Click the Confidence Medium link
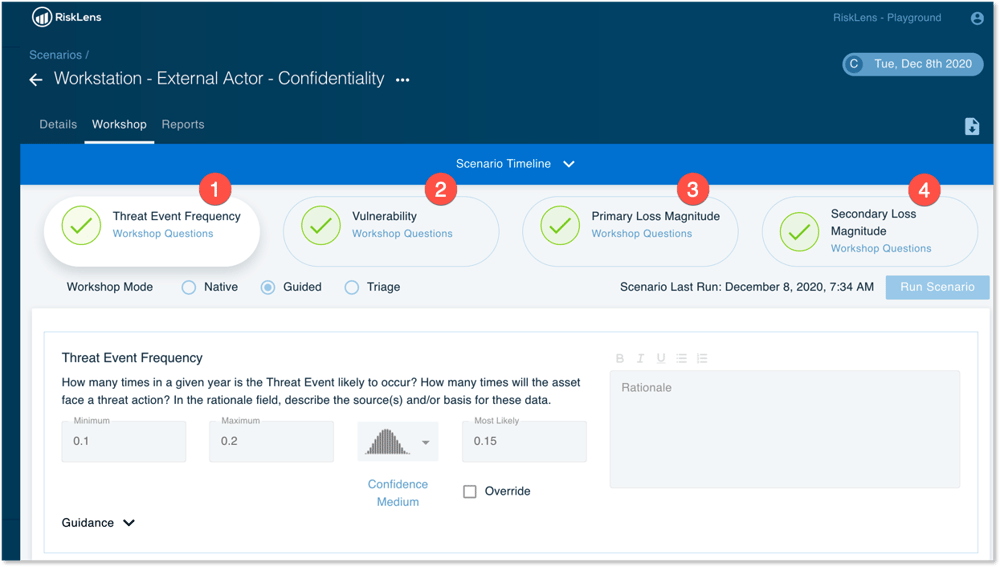 point(398,493)
